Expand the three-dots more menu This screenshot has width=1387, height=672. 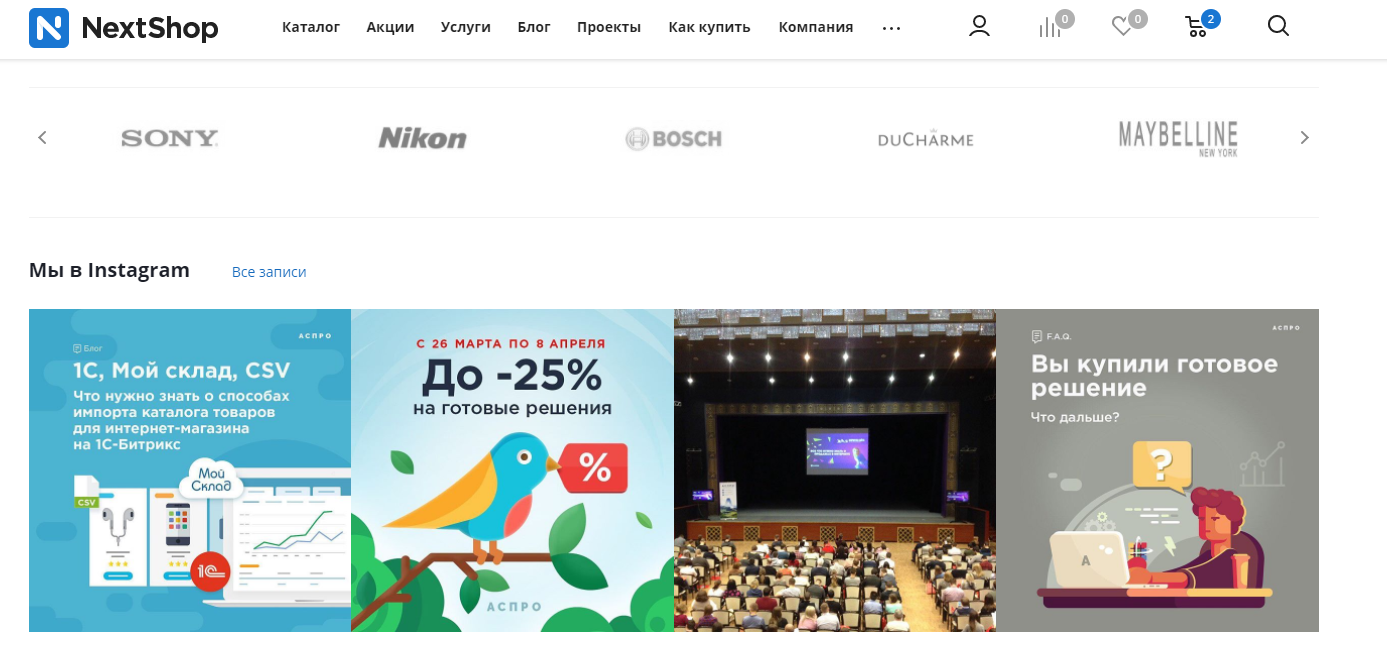(891, 28)
